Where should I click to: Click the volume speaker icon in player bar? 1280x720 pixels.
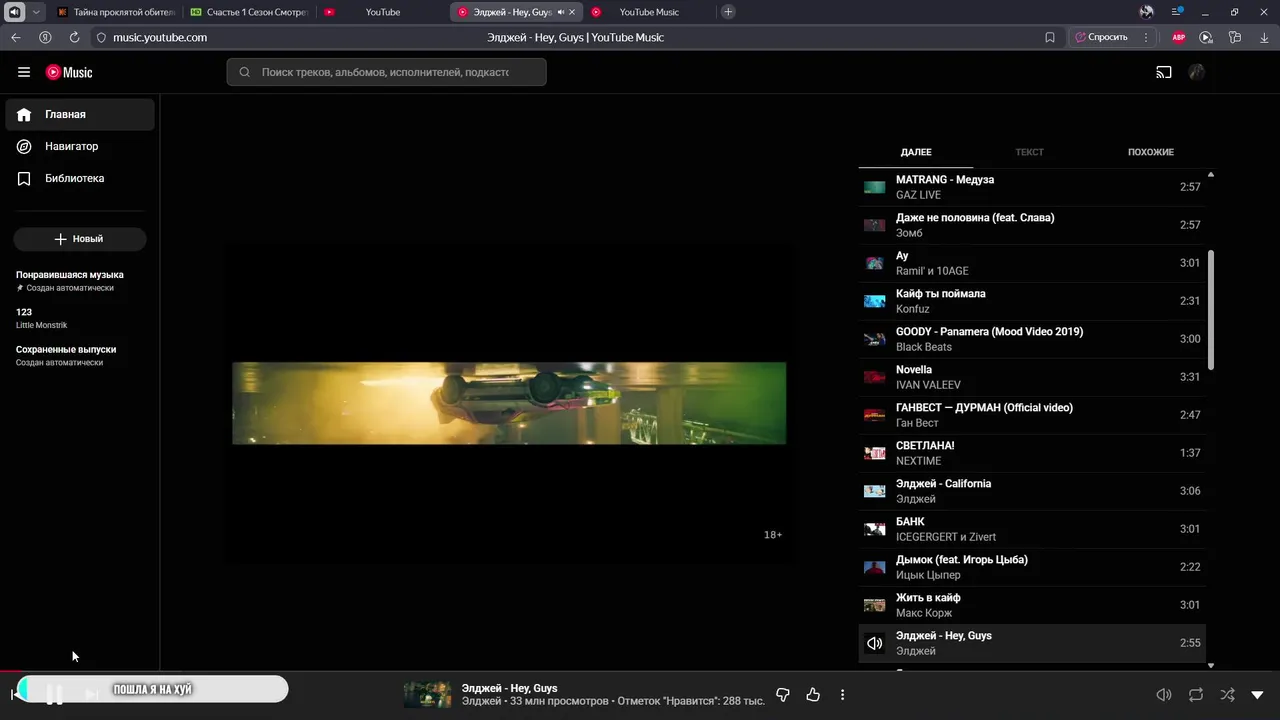point(1164,695)
